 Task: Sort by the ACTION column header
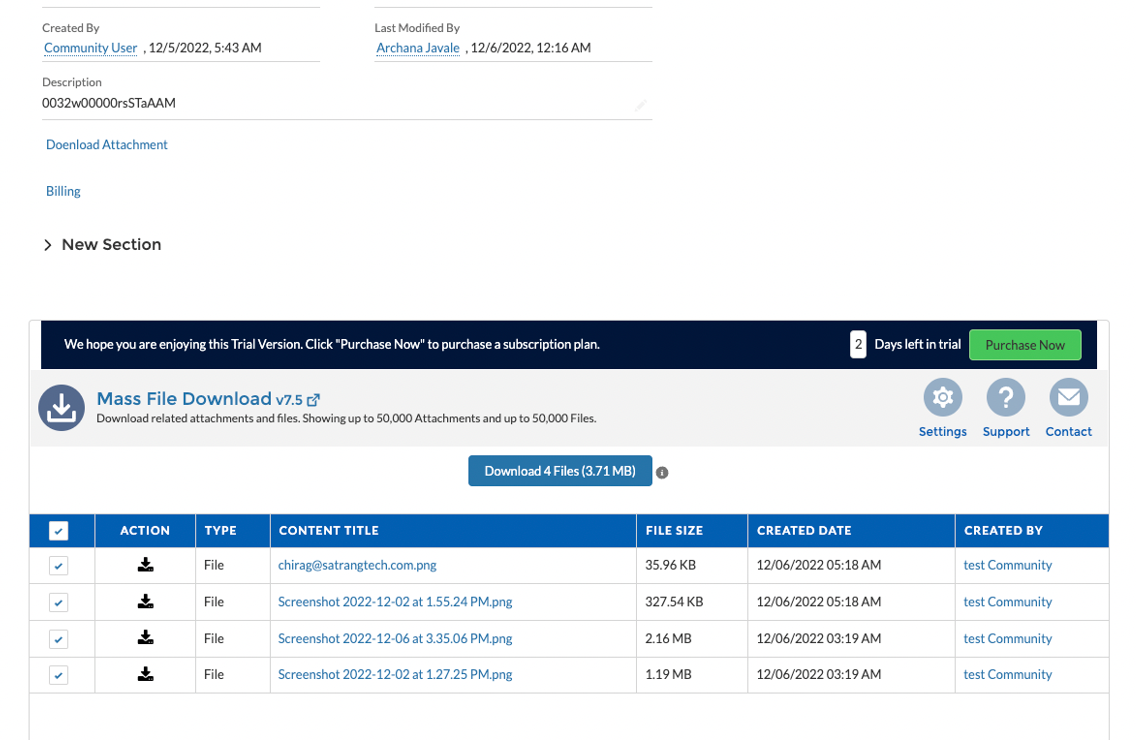point(145,531)
